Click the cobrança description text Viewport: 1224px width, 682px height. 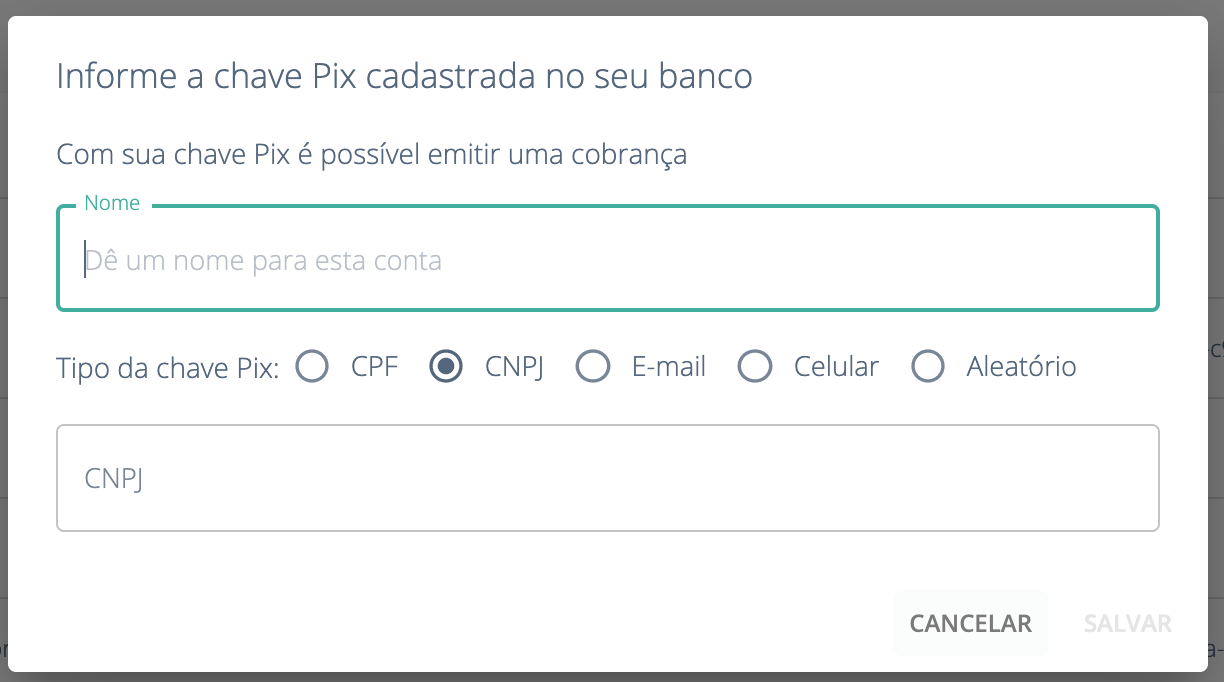(371, 153)
